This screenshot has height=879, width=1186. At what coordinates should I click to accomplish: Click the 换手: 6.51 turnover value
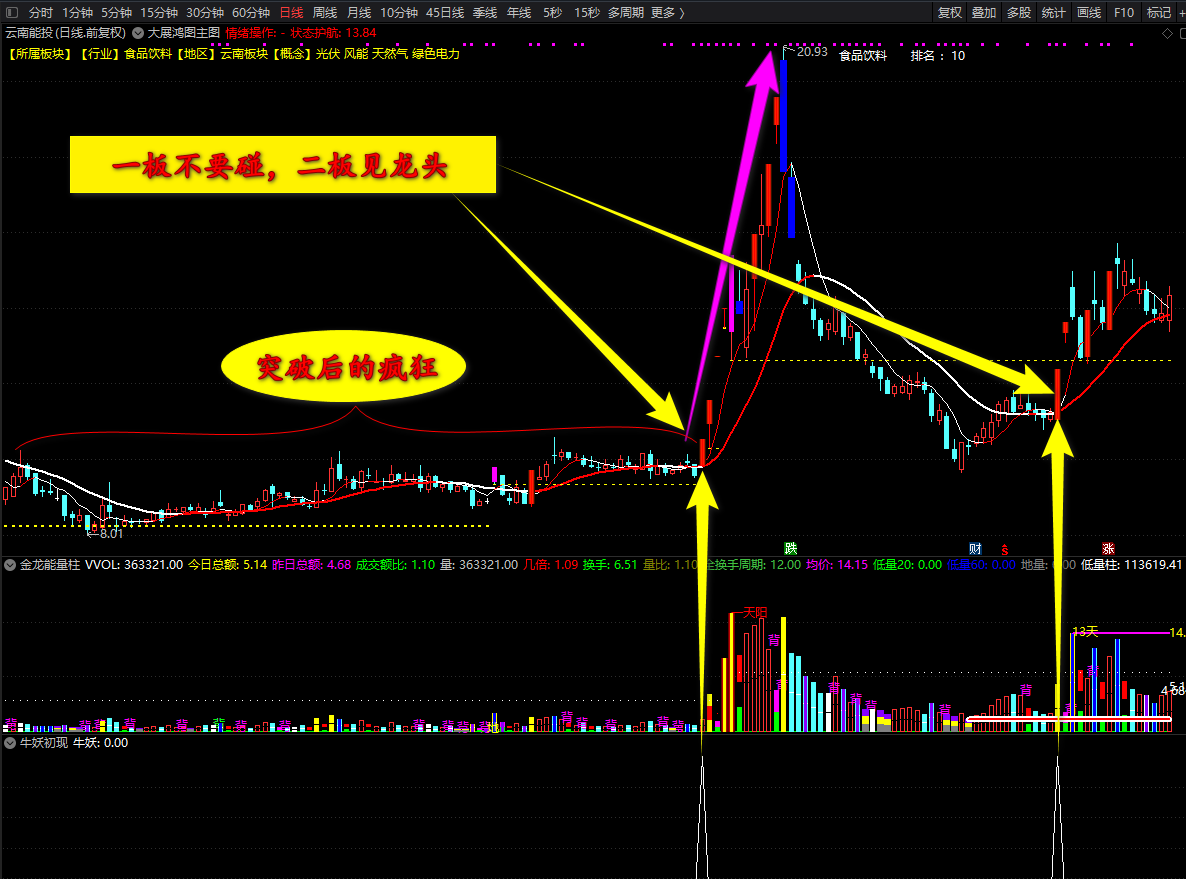(610, 564)
